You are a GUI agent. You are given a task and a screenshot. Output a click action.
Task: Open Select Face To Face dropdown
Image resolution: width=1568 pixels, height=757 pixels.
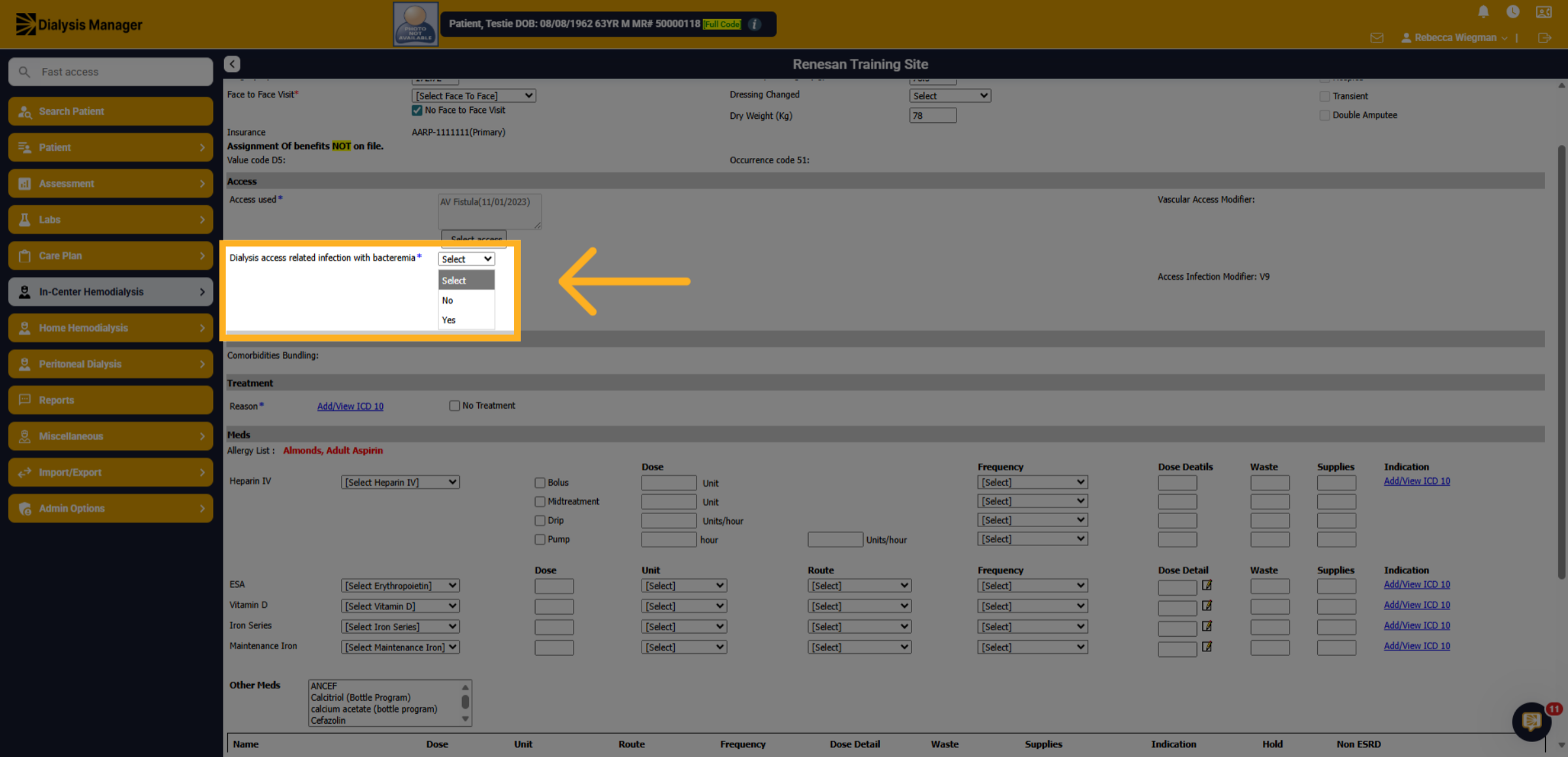click(474, 95)
